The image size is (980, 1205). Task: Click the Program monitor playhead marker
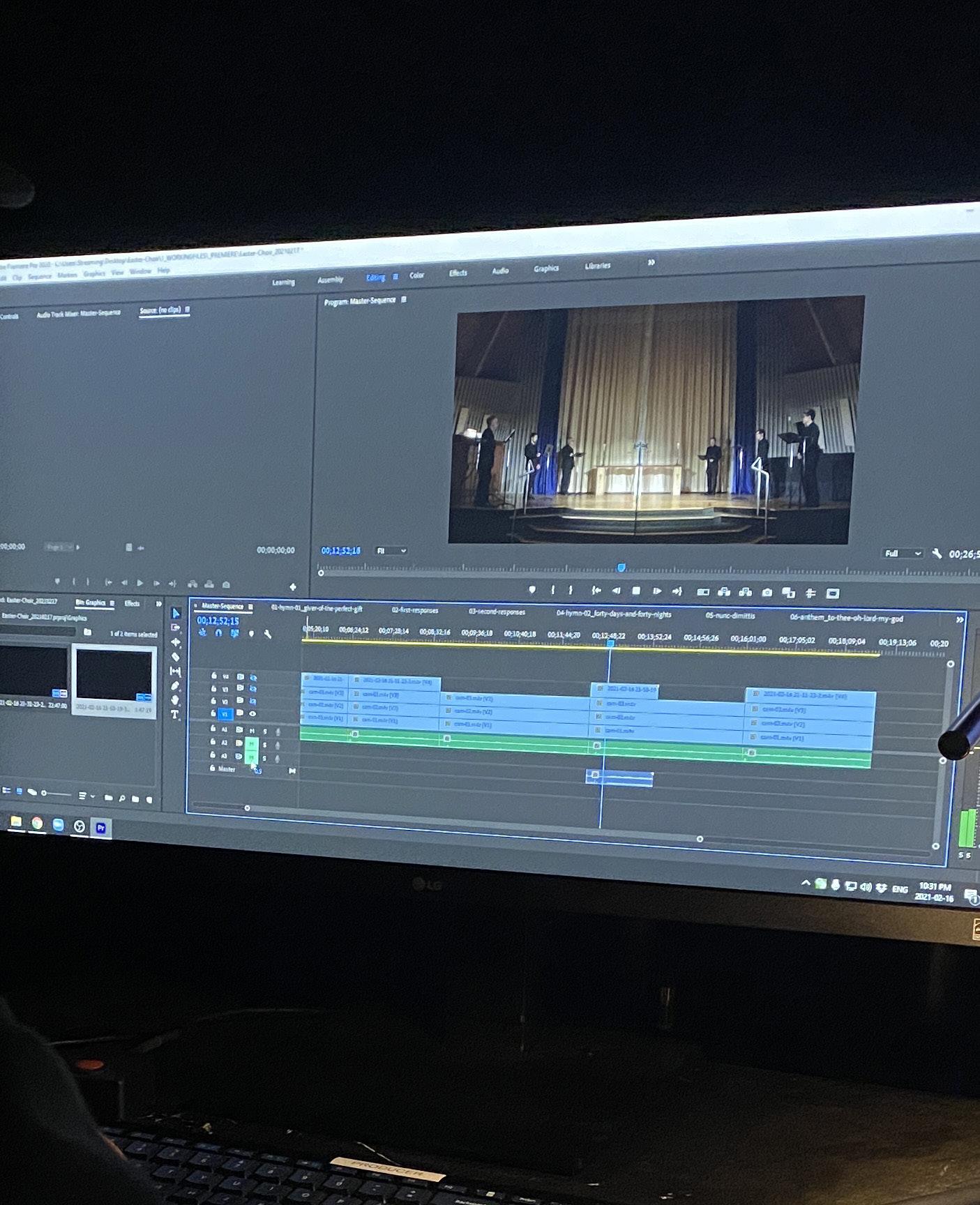tap(621, 568)
